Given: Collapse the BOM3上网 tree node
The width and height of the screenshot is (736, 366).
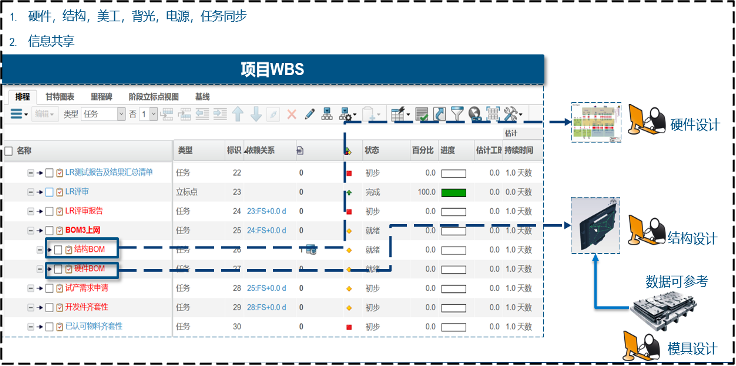Looking at the screenshot, I should click(x=31, y=230).
